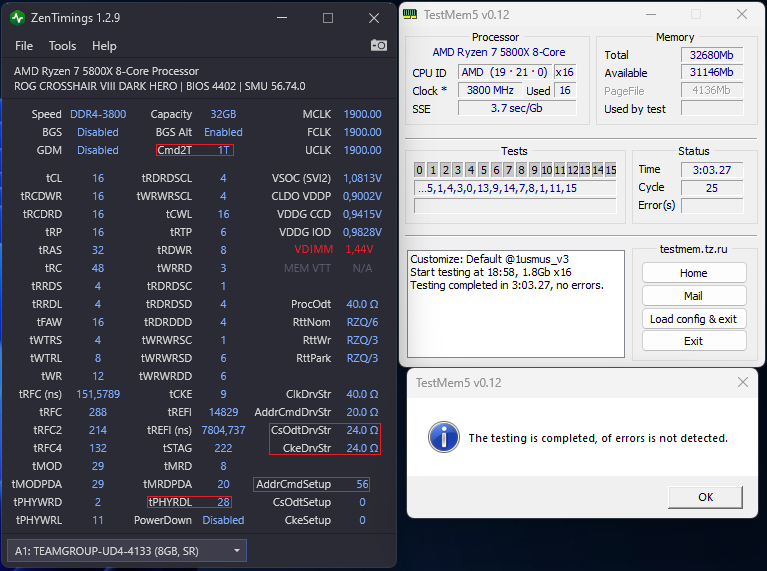
Task: Click the tPHYRDL value 28
Action: tap(223, 502)
